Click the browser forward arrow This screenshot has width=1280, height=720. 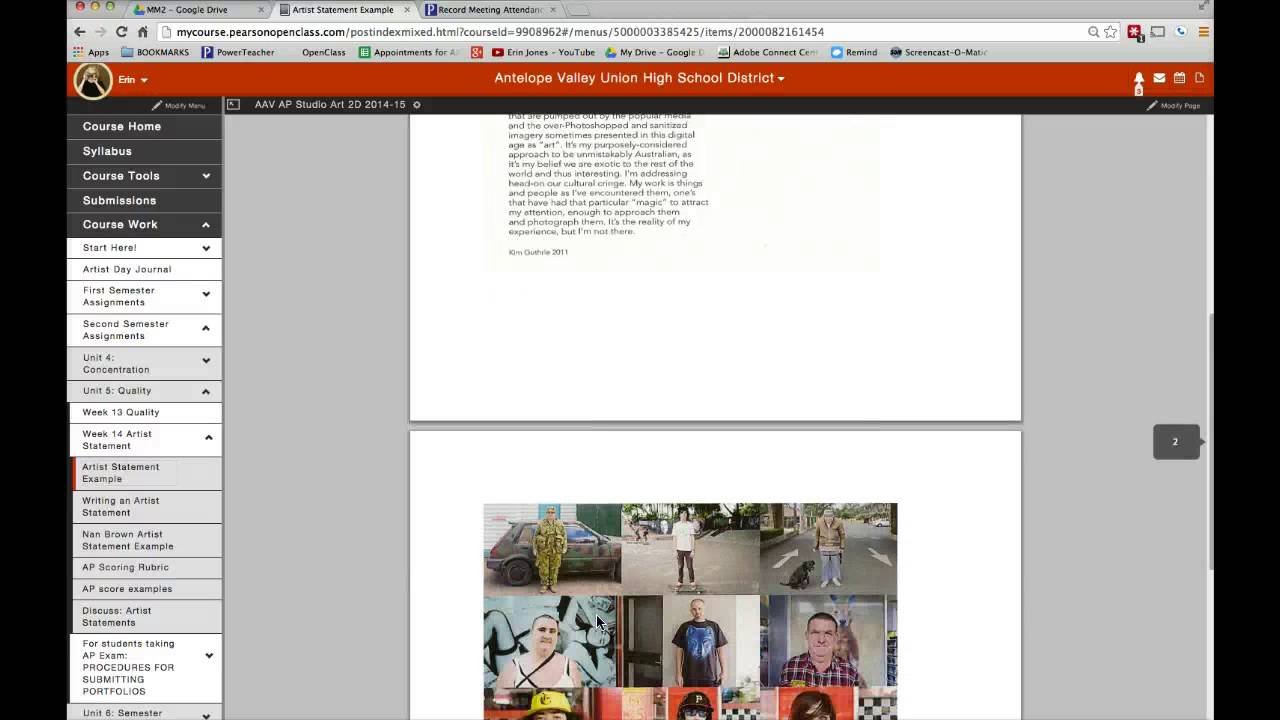pos(101,32)
